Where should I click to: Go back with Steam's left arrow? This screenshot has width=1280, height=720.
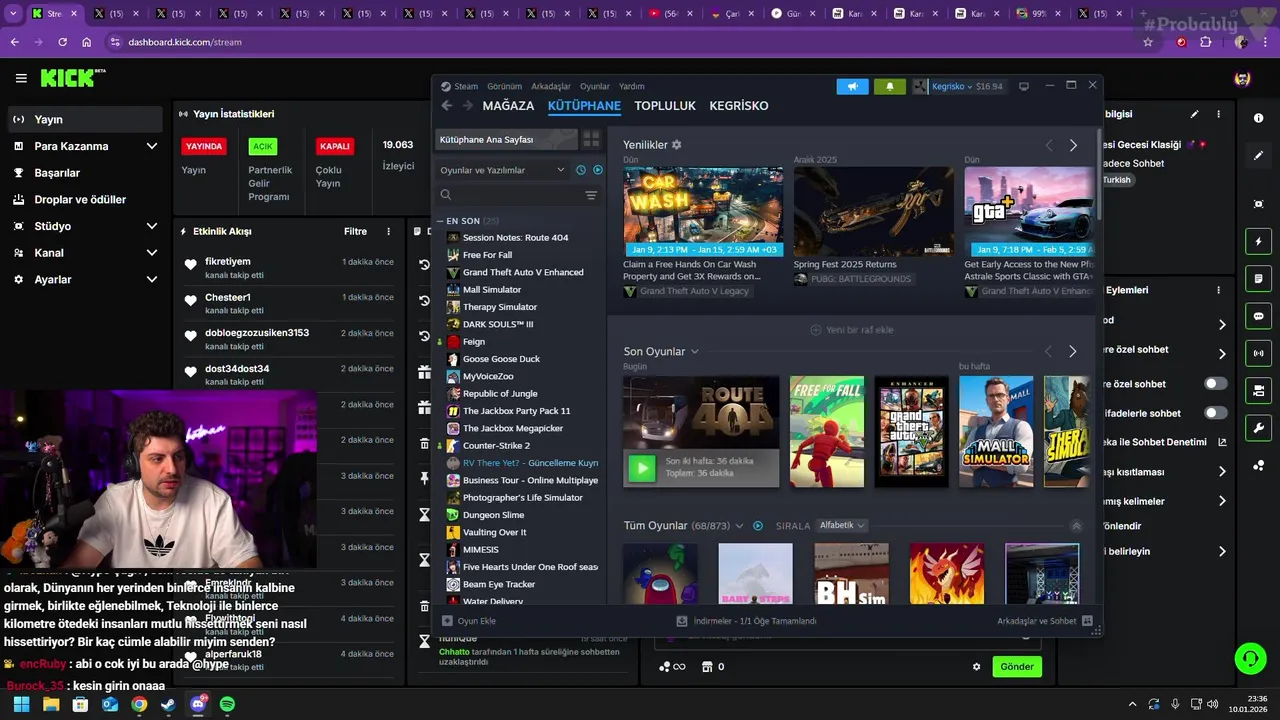click(x=447, y=106)
